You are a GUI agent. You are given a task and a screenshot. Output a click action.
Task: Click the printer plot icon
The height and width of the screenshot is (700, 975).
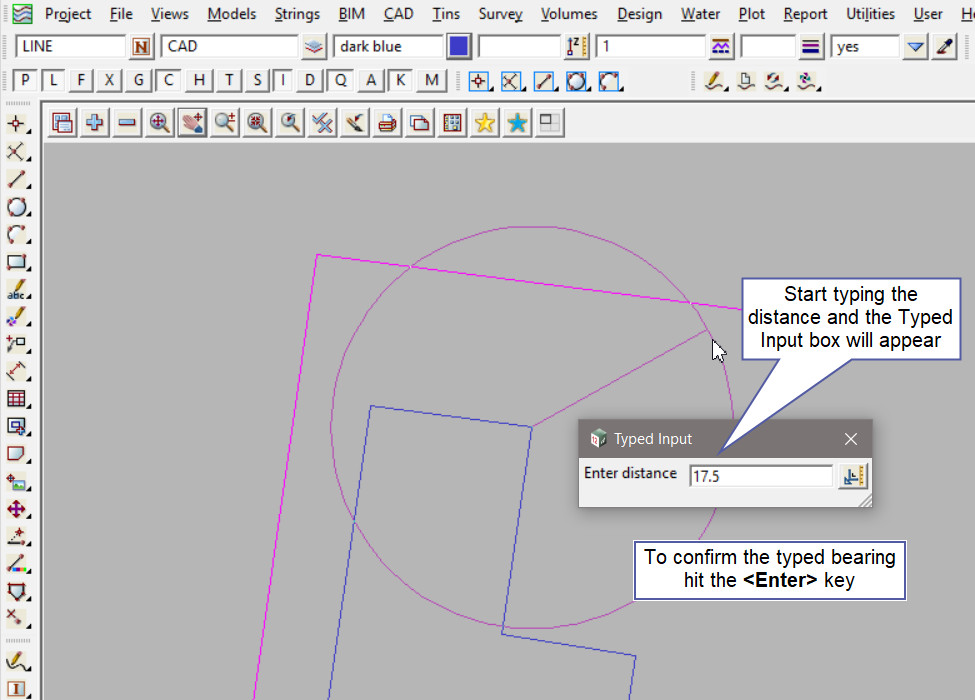(x=388, y=123)
